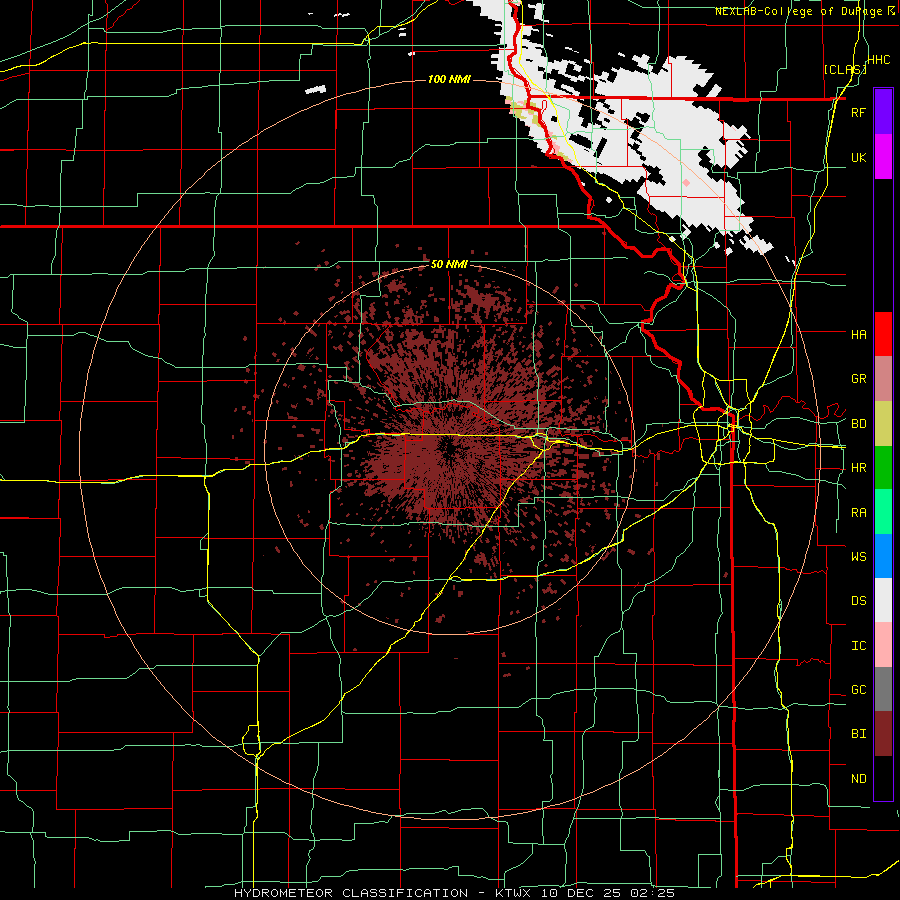The image size is (900, 900).
Task: Click the dark green HR legend swatch
Action: [883, 468]
